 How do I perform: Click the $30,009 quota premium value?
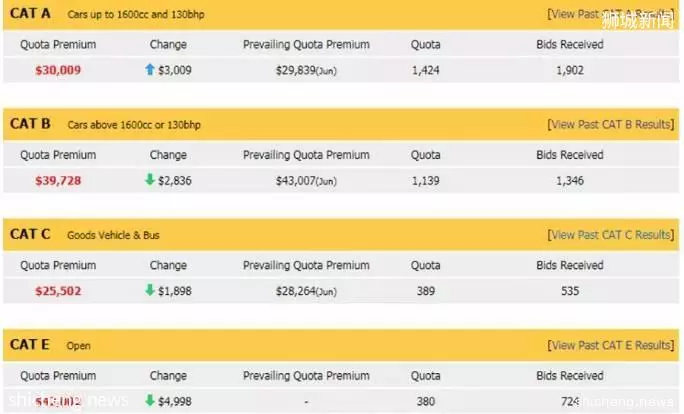point(58,70)
